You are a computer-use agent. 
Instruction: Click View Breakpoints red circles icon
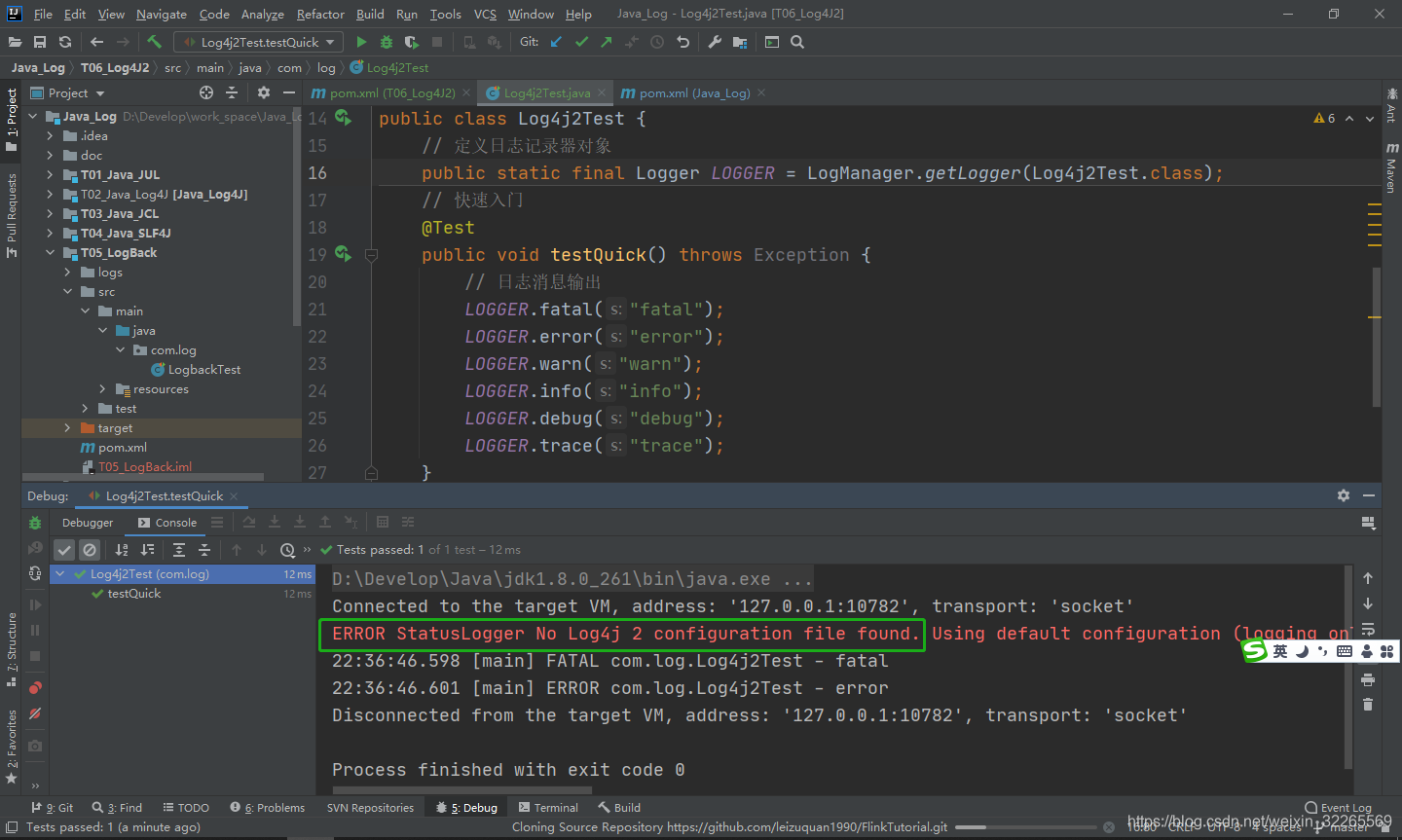pos(35,687)
